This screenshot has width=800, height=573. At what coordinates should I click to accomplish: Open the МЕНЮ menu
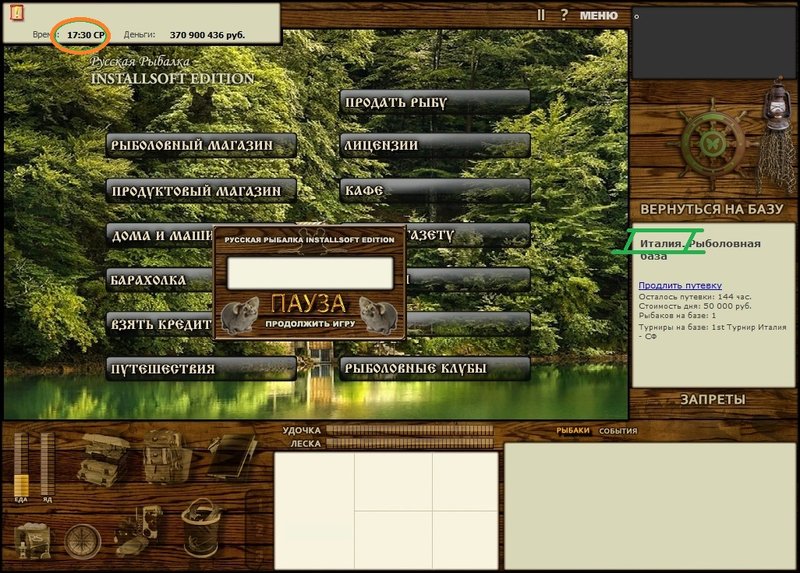point(598,16)
